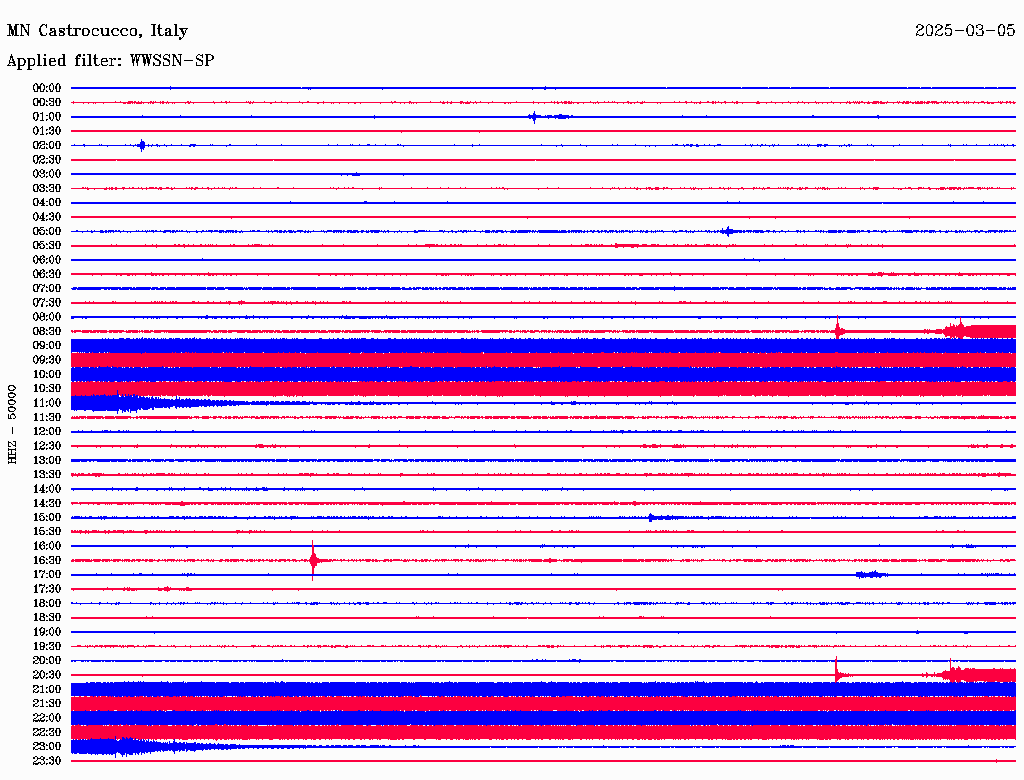Screen dimensions: 1024x780
Task: Click the date 2025-03-05
Action: point(965,30)
